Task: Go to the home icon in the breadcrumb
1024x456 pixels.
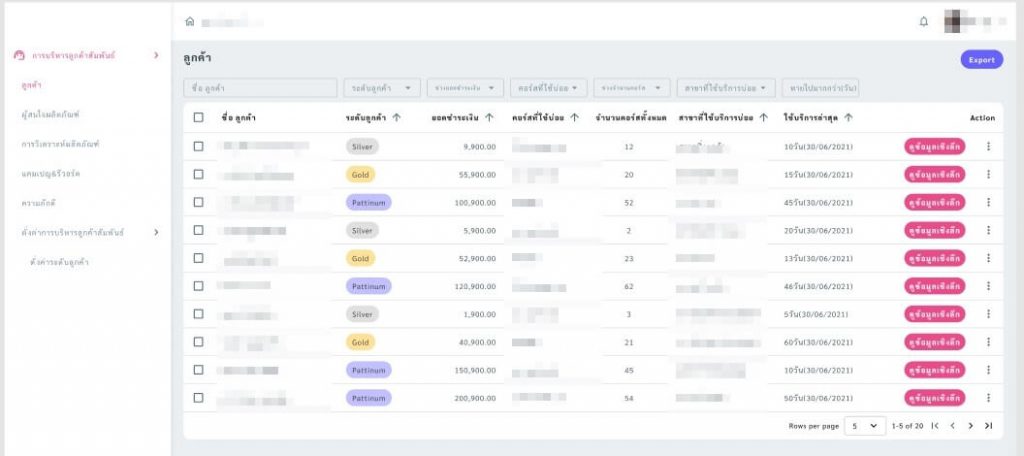Action: pos(189,22)
